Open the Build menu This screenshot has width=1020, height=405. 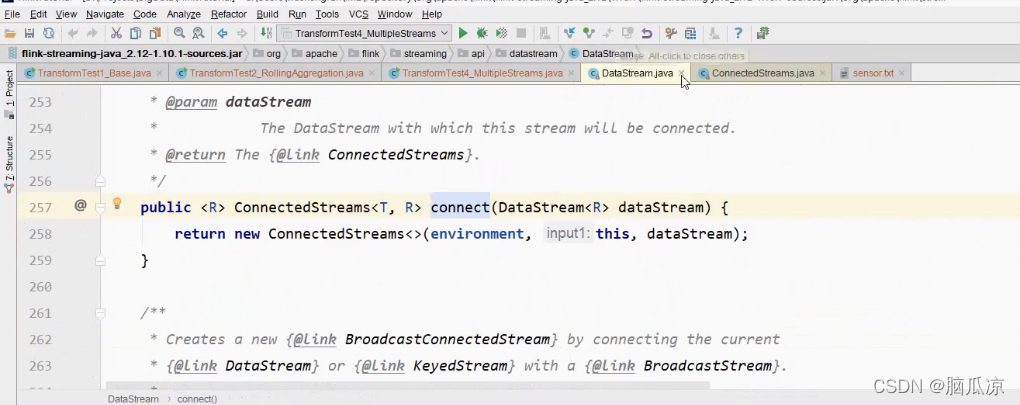(x=267, y=14)
